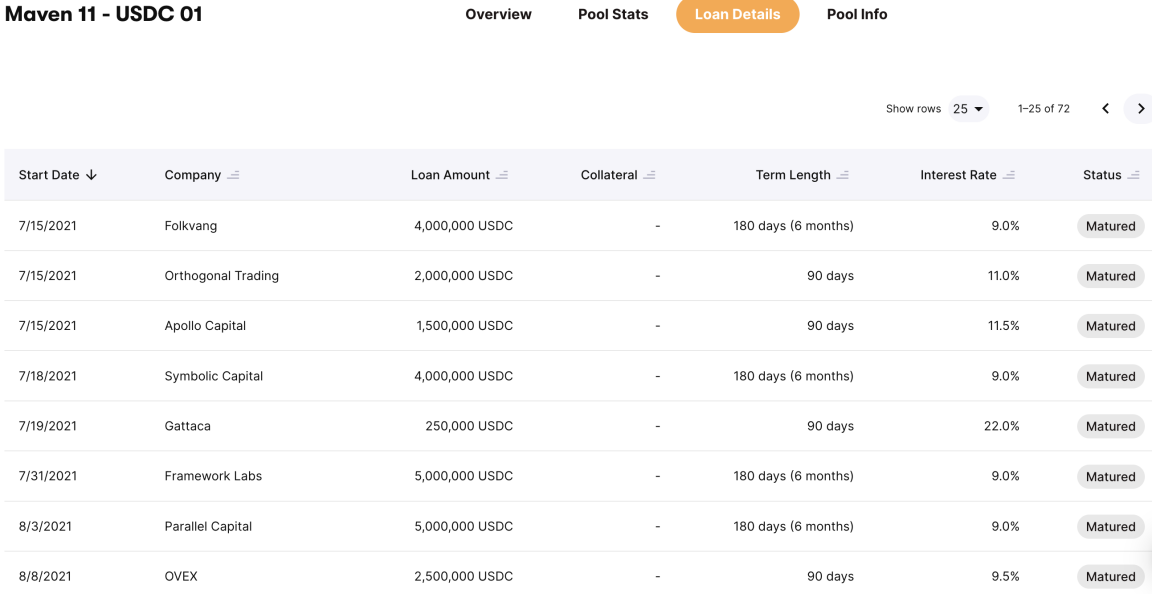This screenshot has width=1152, height=594.
Task: Click the Status column header label
Action: tap(1102, 175)
